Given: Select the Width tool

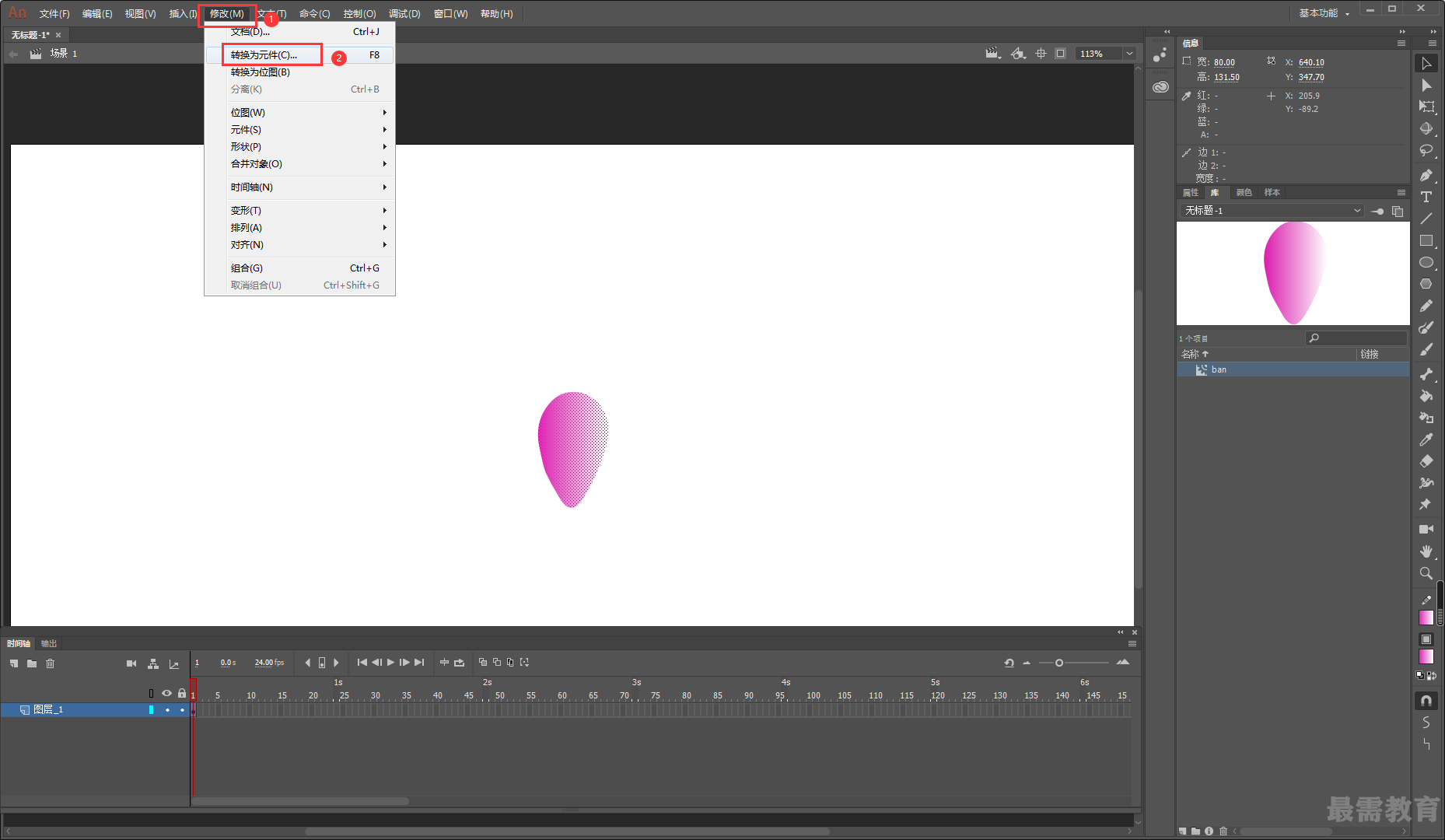Looking at the screenshot, I should pos(1426,483).
